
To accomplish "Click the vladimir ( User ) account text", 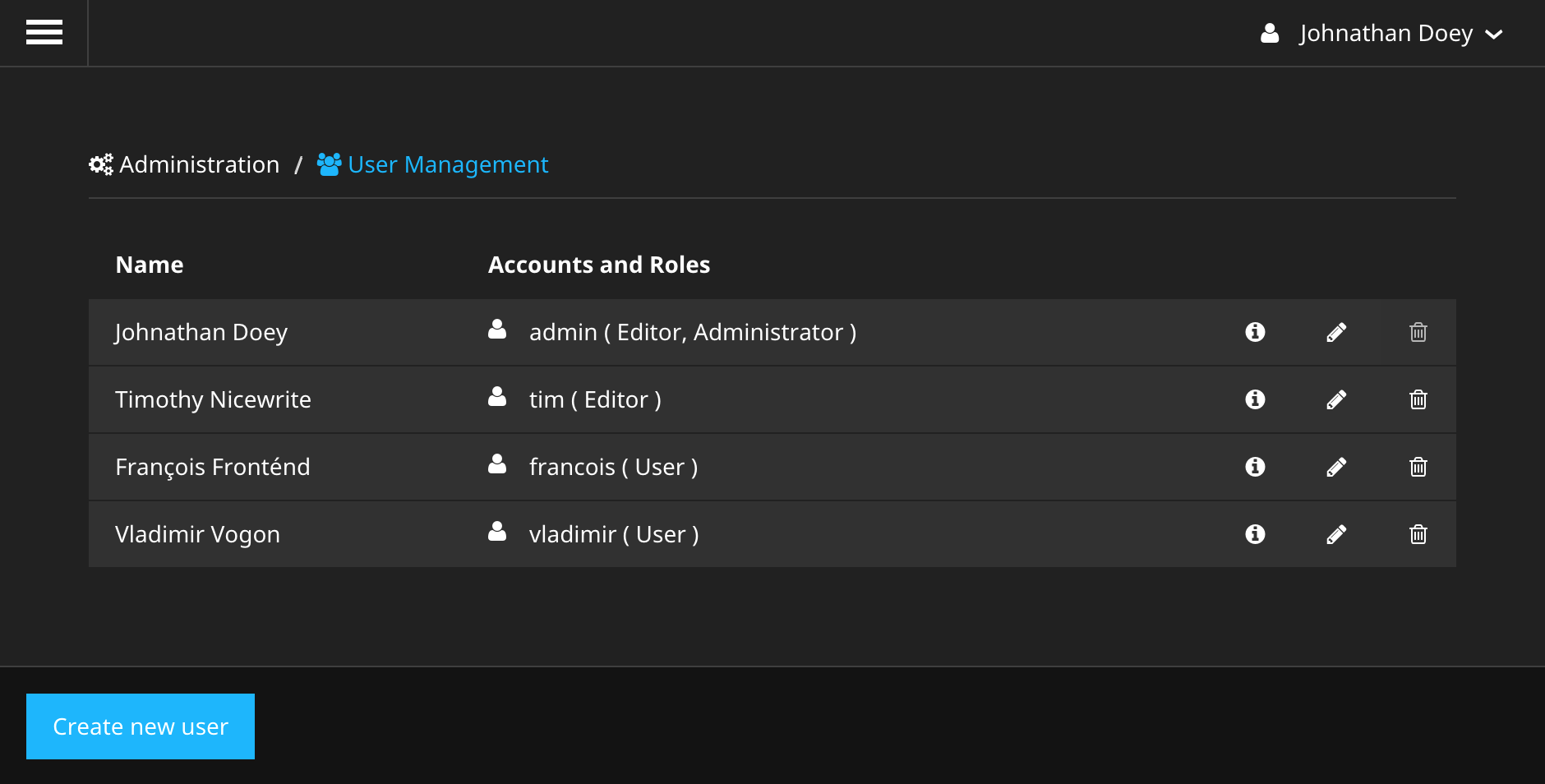I will (614, 534).
